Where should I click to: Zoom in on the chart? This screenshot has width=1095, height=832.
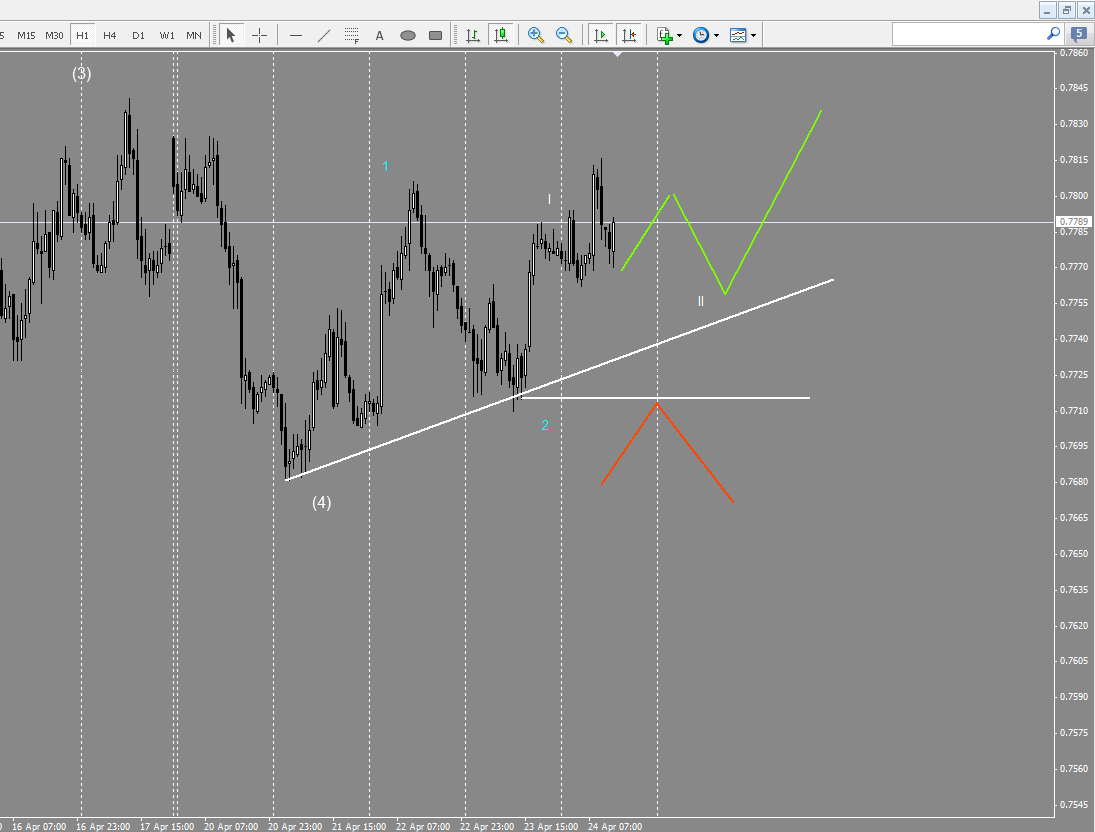point(536,35)
